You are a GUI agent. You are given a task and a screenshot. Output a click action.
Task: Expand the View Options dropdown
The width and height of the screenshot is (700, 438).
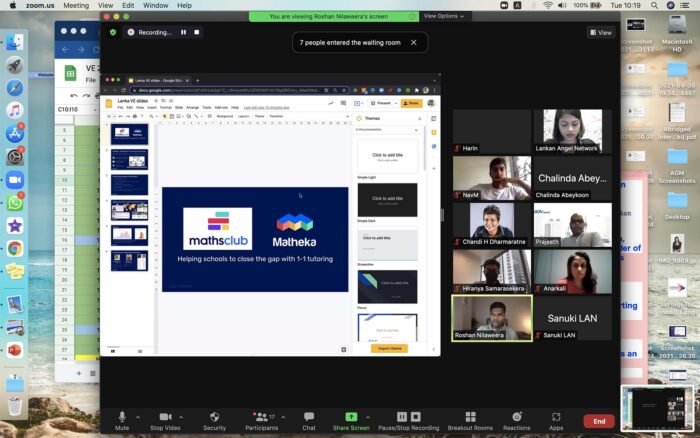(444, 16)
